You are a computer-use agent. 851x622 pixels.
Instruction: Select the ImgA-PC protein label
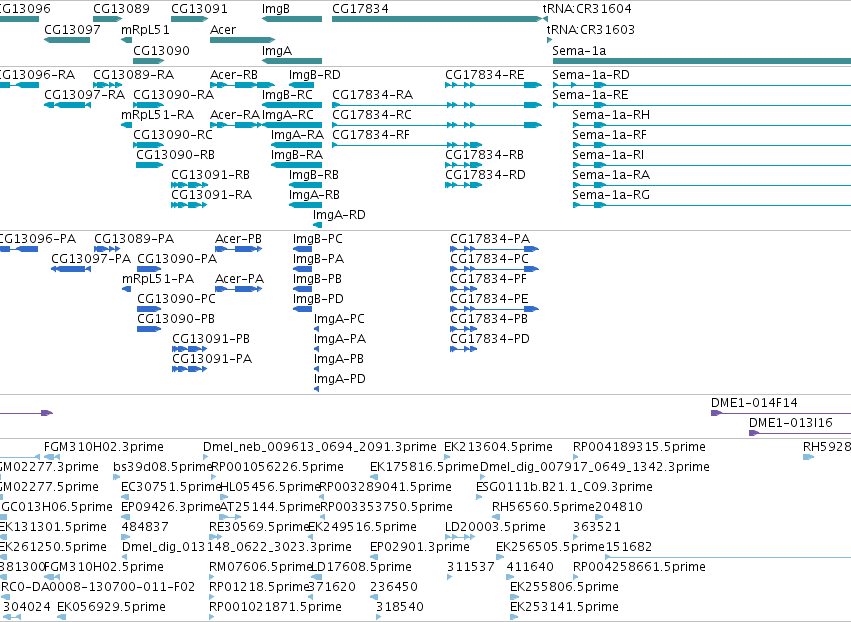coord(339,319)
